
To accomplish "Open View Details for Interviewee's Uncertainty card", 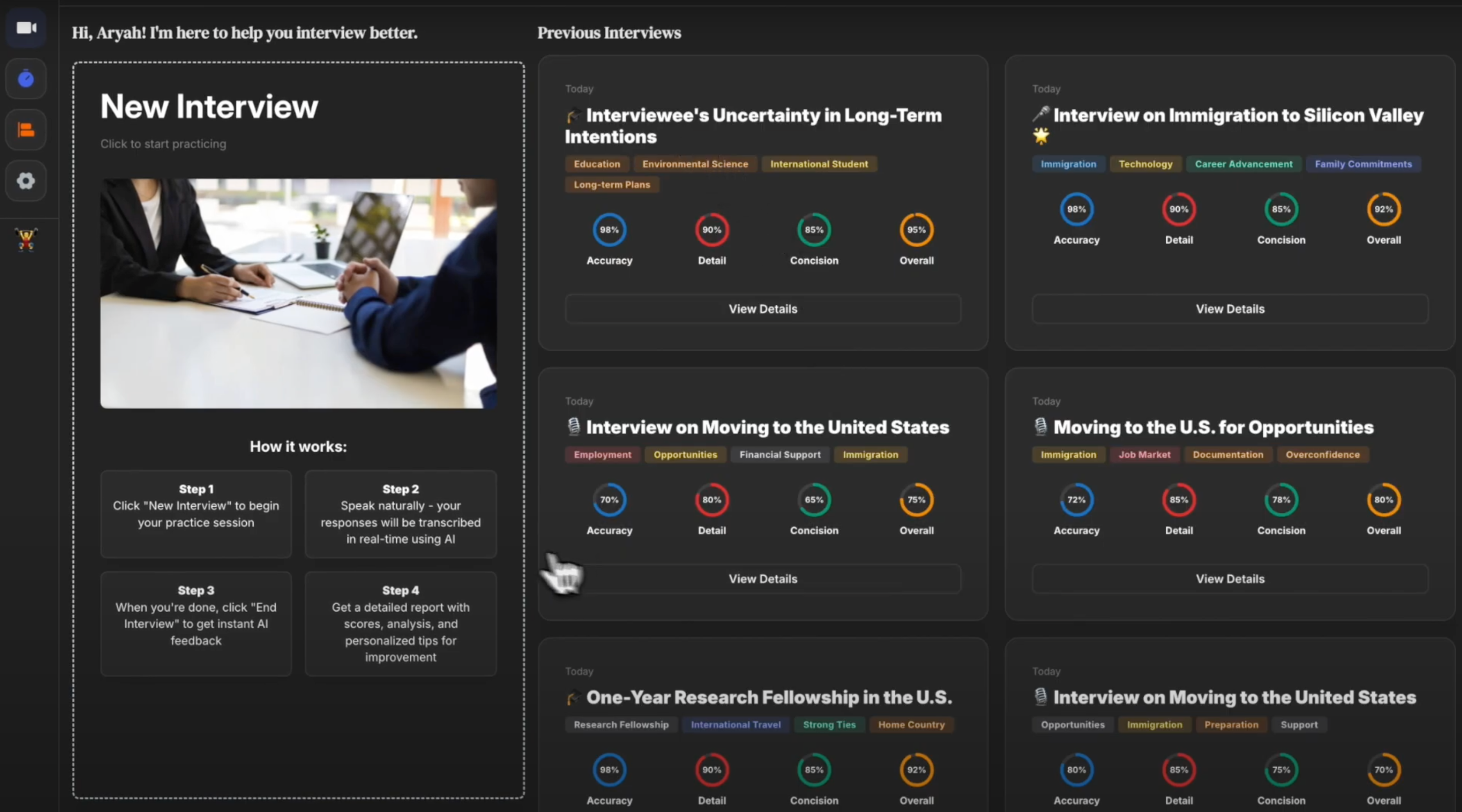I will [762, 308].
